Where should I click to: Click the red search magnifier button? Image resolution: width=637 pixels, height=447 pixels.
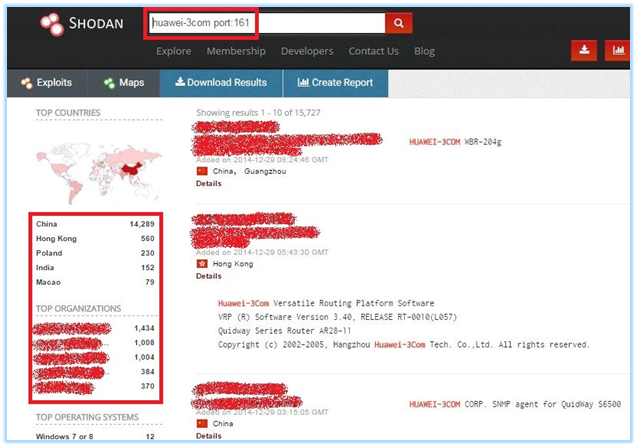tap(399, 23)
